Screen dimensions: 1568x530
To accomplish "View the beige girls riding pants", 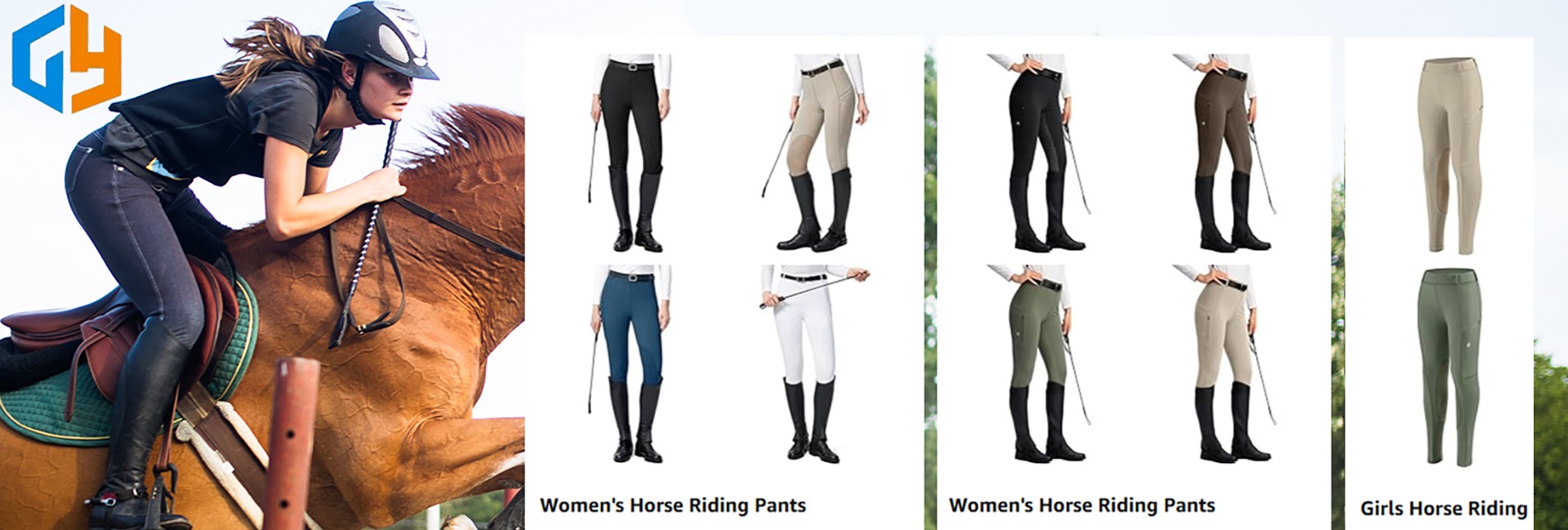I will [x=1449, y=155].
